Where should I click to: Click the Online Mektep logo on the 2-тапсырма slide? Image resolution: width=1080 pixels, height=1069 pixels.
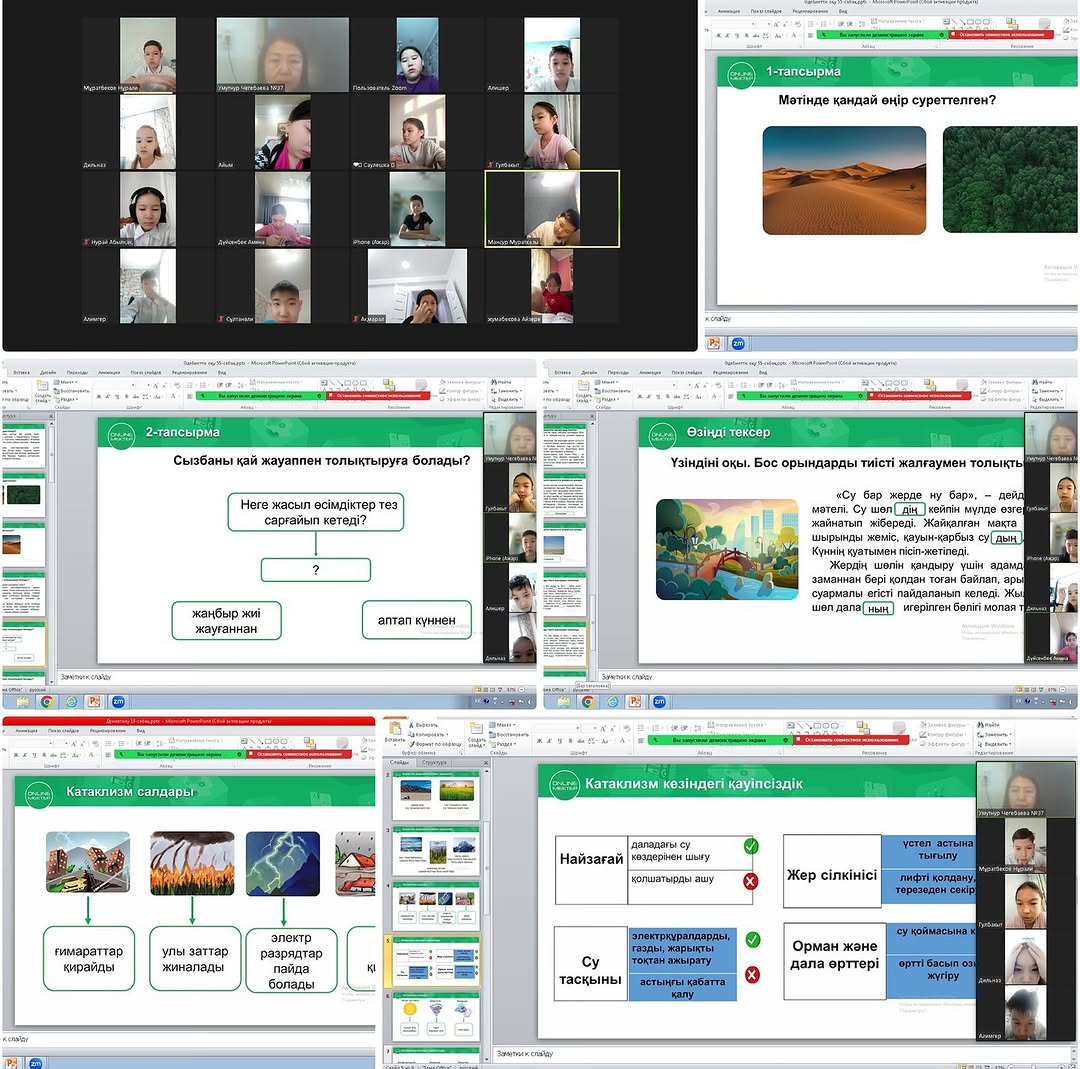pyautogui.click(x=121, y=437)
